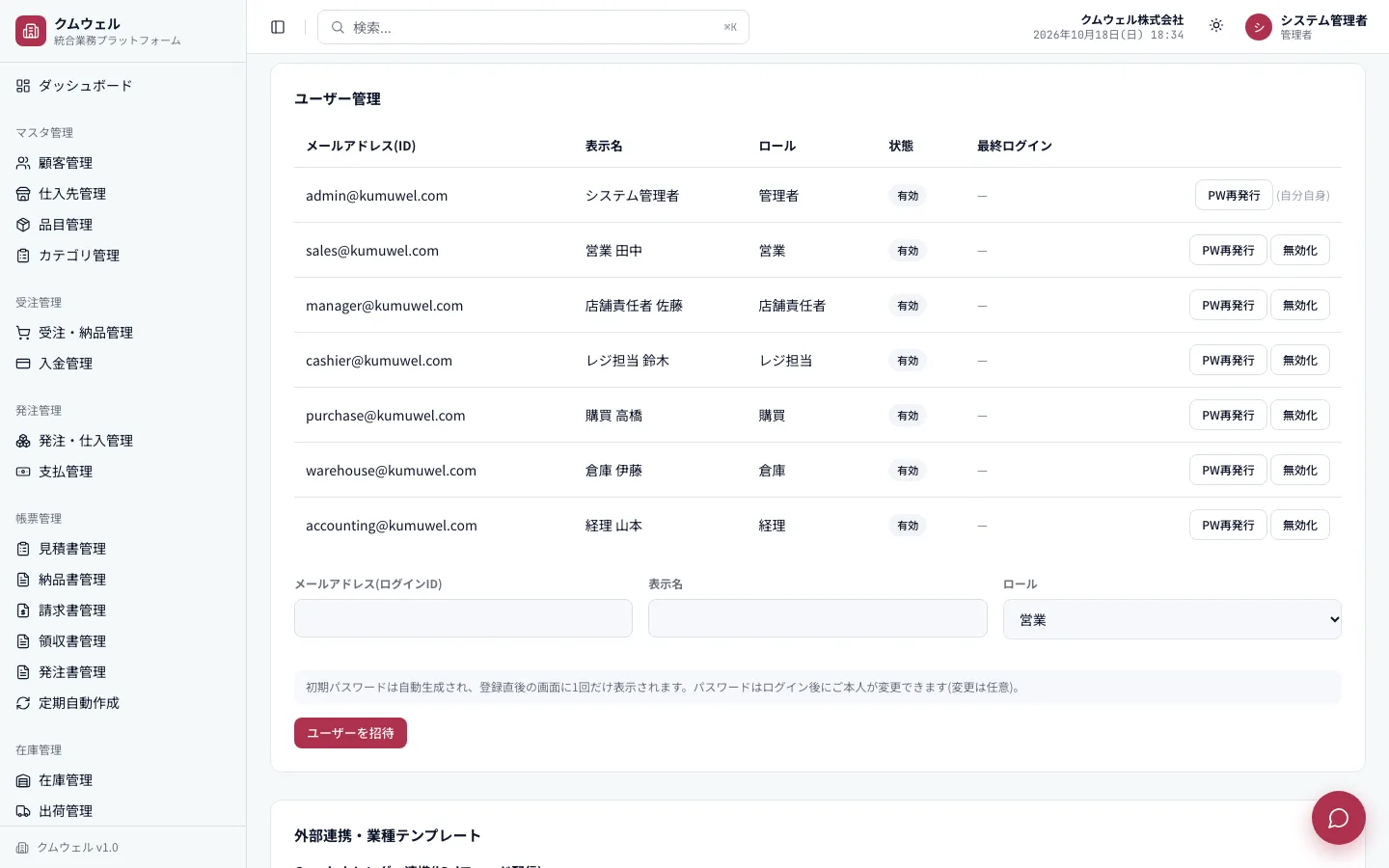Open 受注・納品管理 in the sidebar

(x=123, y=333)
